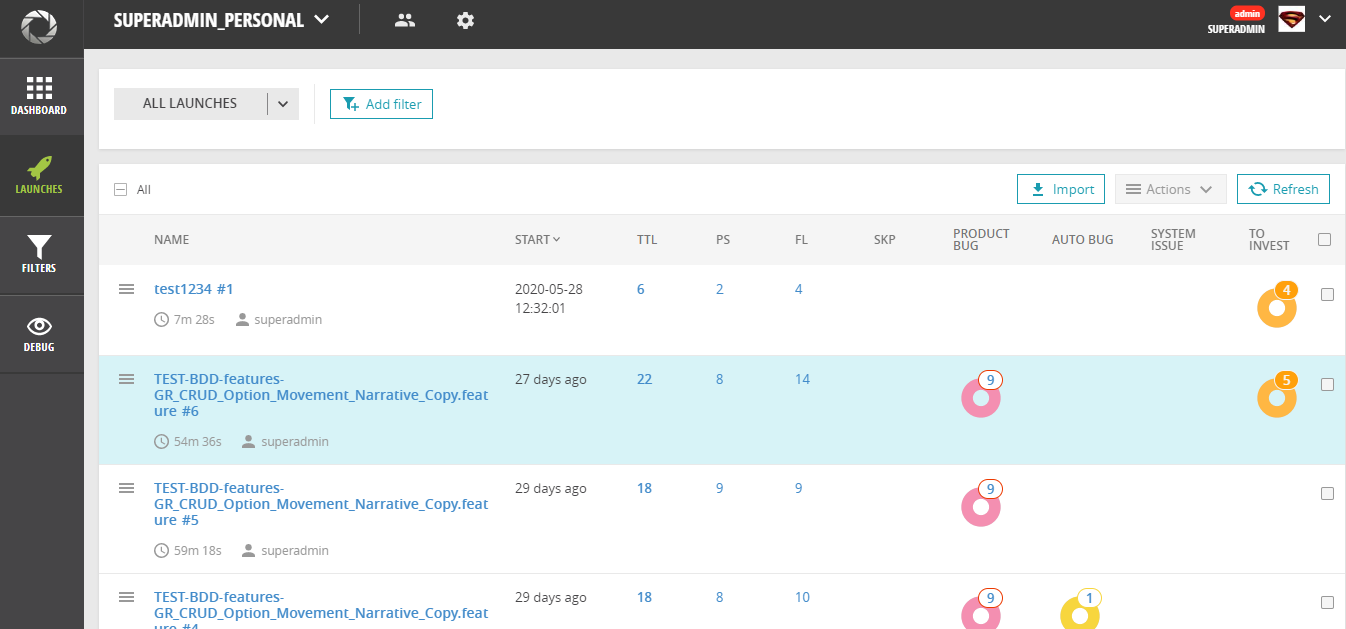Expand the ALL LAUNCHES dropdown arrow

[283, 103]
